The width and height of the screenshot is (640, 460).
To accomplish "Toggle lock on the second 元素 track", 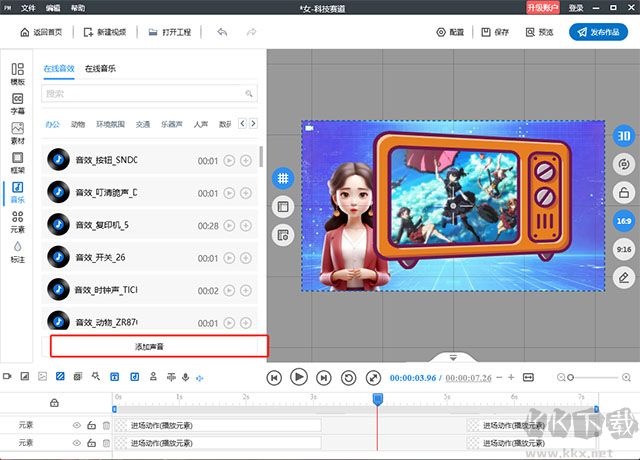I will click(x=91, y=442).
